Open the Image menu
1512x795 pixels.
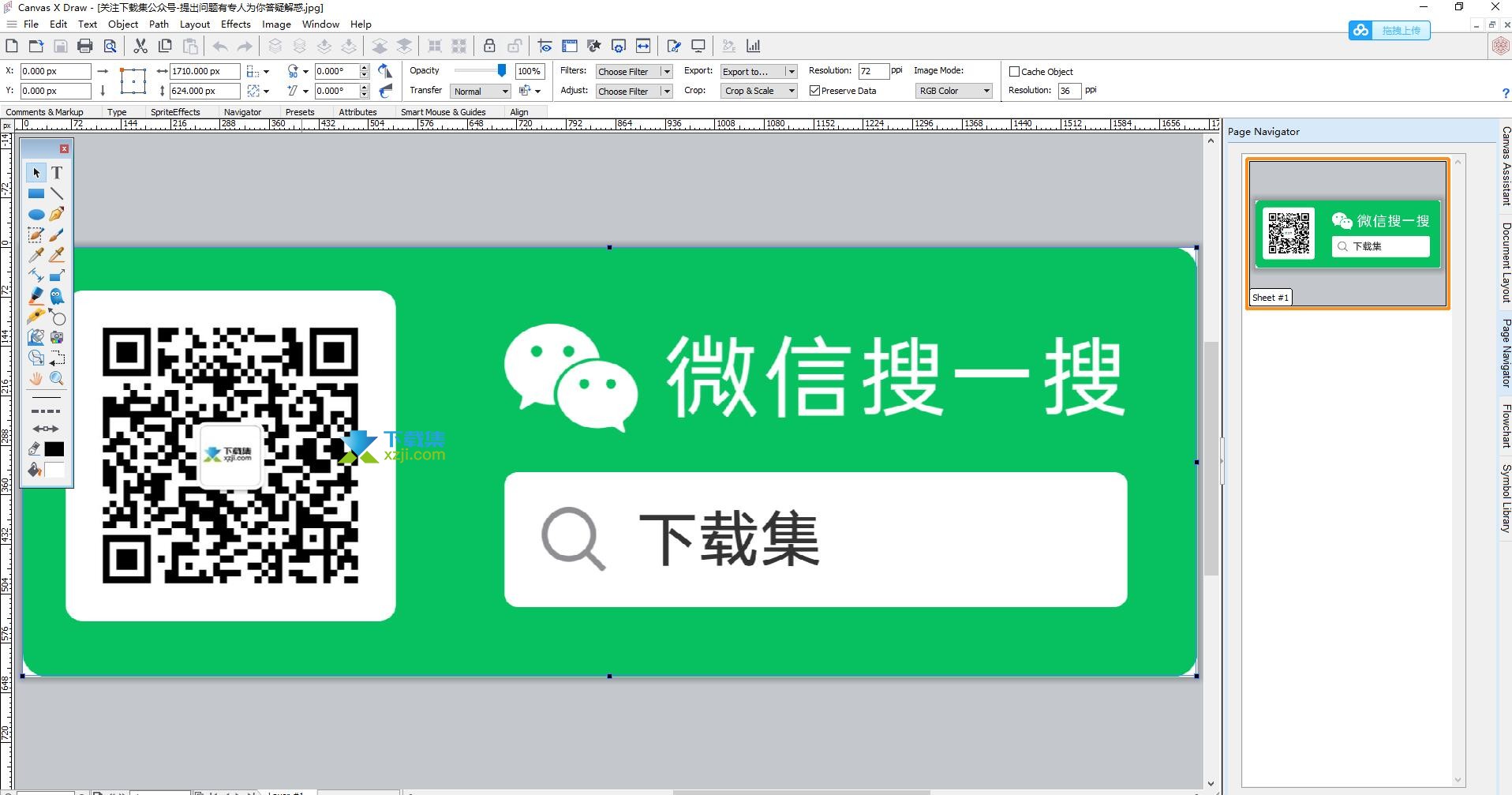(x=276, y=24)
